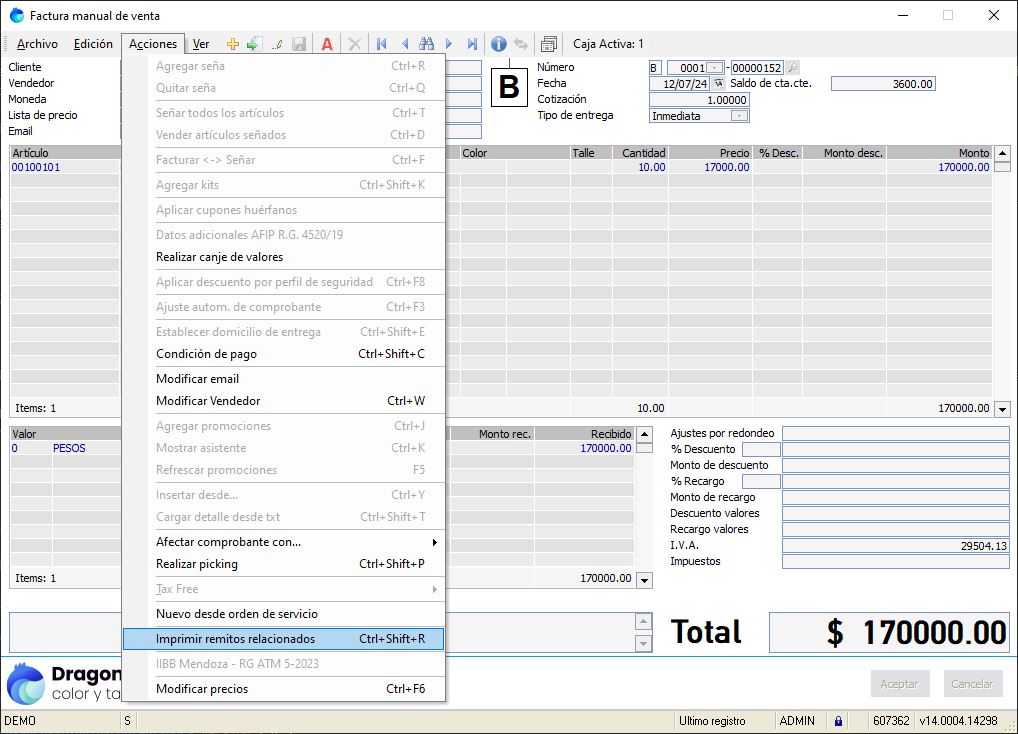Click the invoice letter B field

(655, 67)
